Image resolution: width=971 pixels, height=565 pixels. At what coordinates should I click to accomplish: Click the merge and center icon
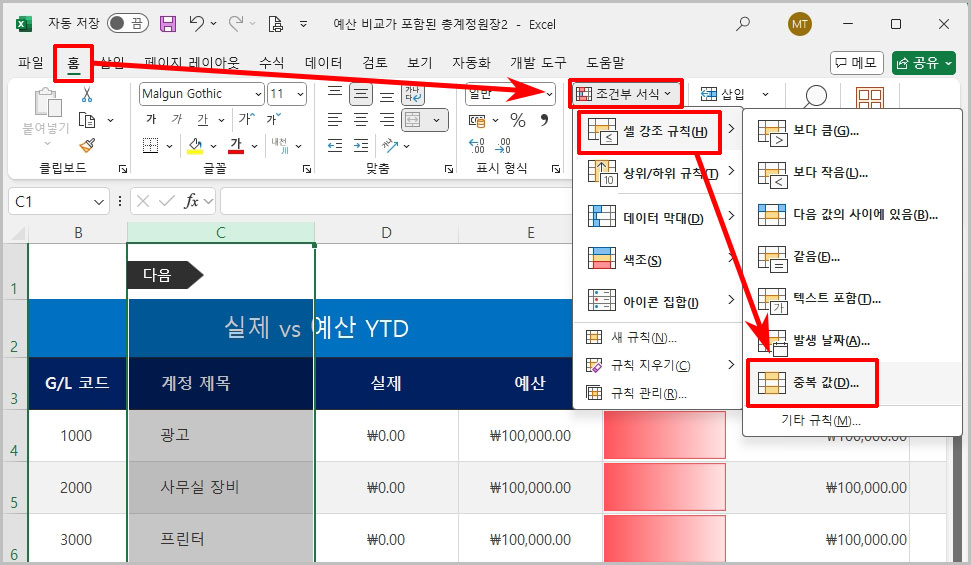pyautogui.click(x=412, y=120)
